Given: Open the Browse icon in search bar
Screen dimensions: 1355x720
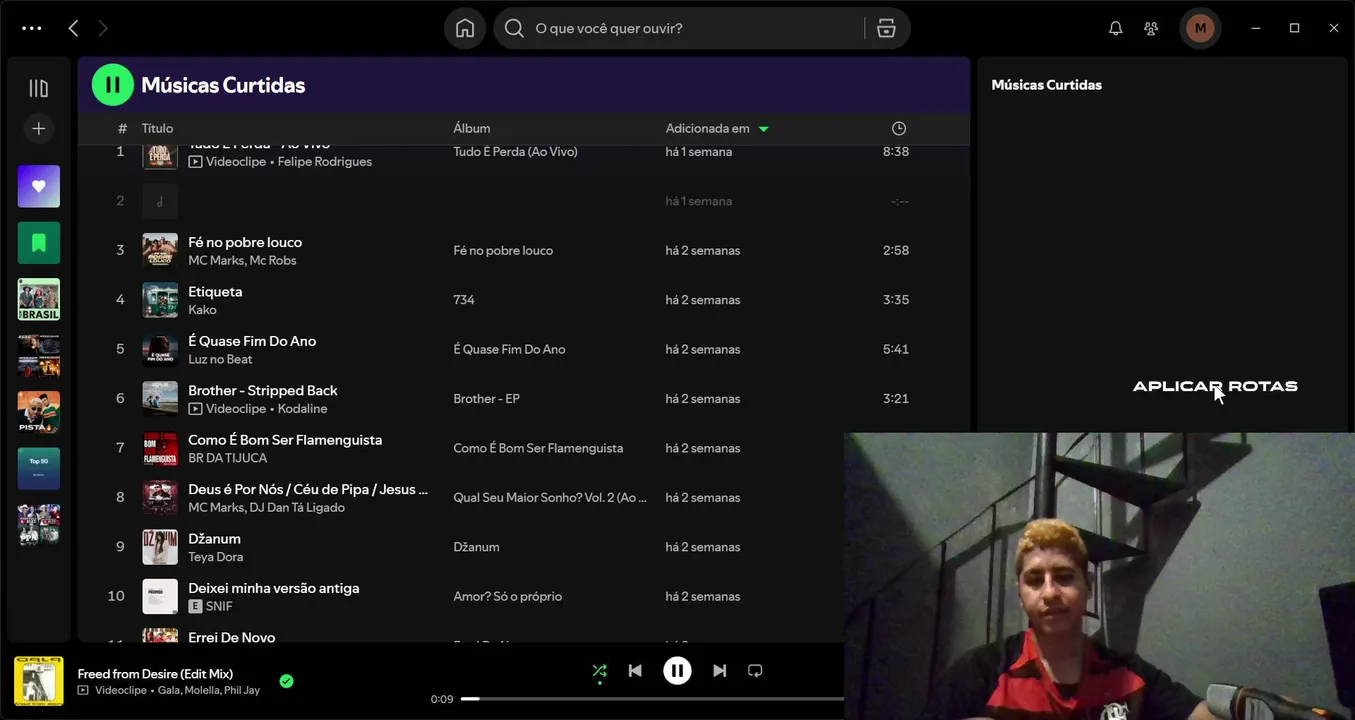Looking at the screenshot, I should [x=886, y=28].
